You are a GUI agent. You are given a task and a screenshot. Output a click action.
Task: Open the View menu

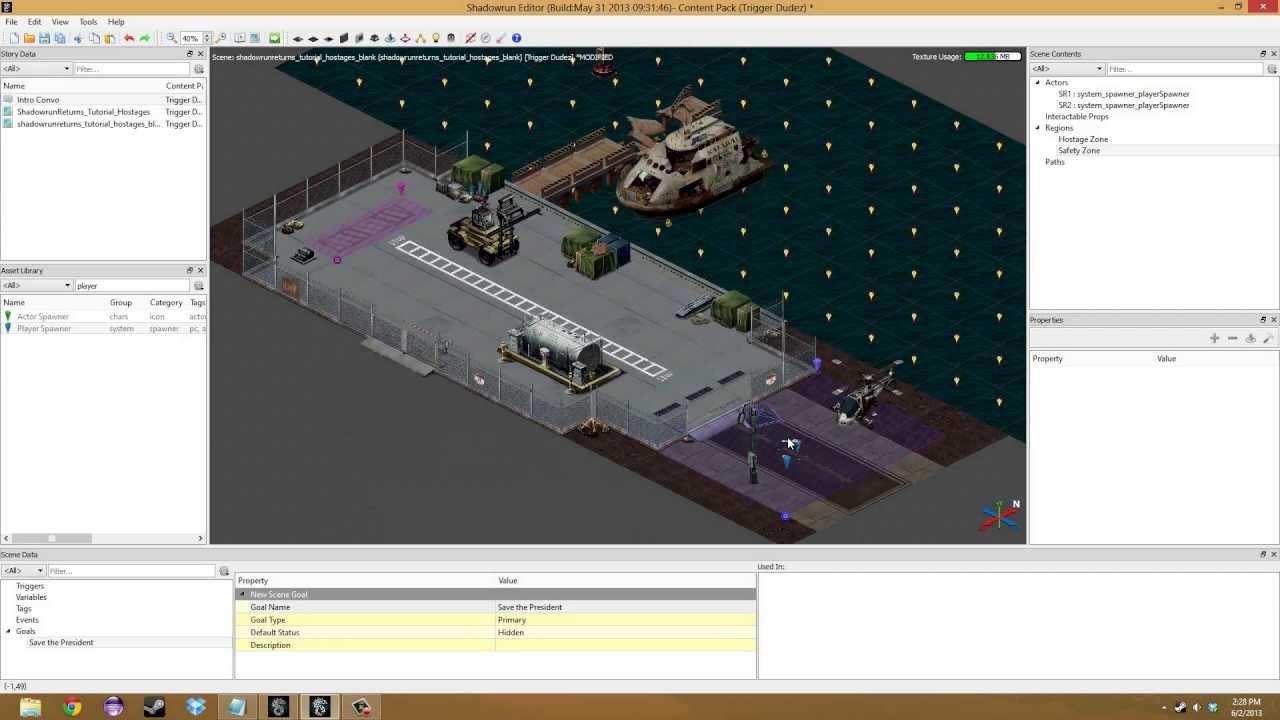60,22
